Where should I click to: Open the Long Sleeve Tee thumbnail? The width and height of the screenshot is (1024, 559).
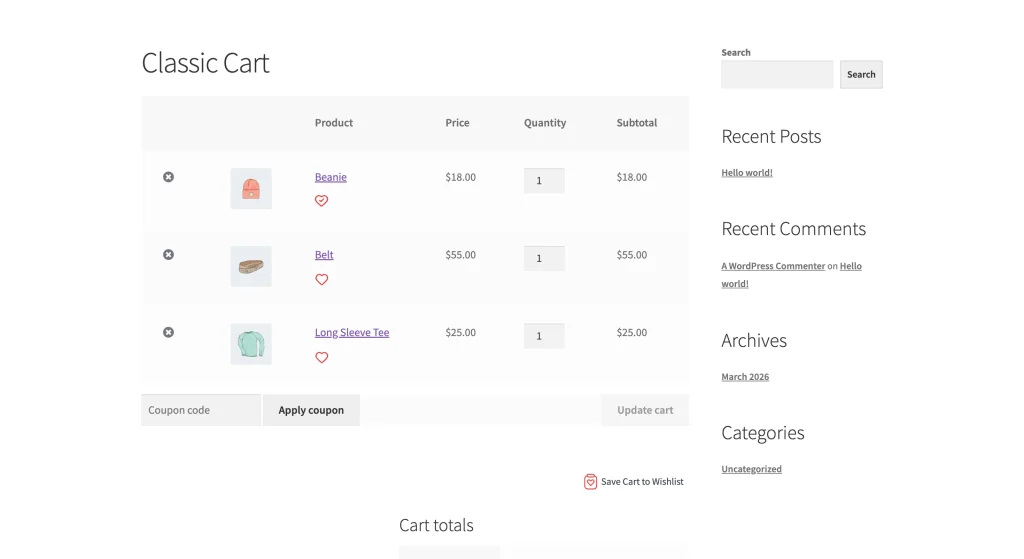coord(251,344)
